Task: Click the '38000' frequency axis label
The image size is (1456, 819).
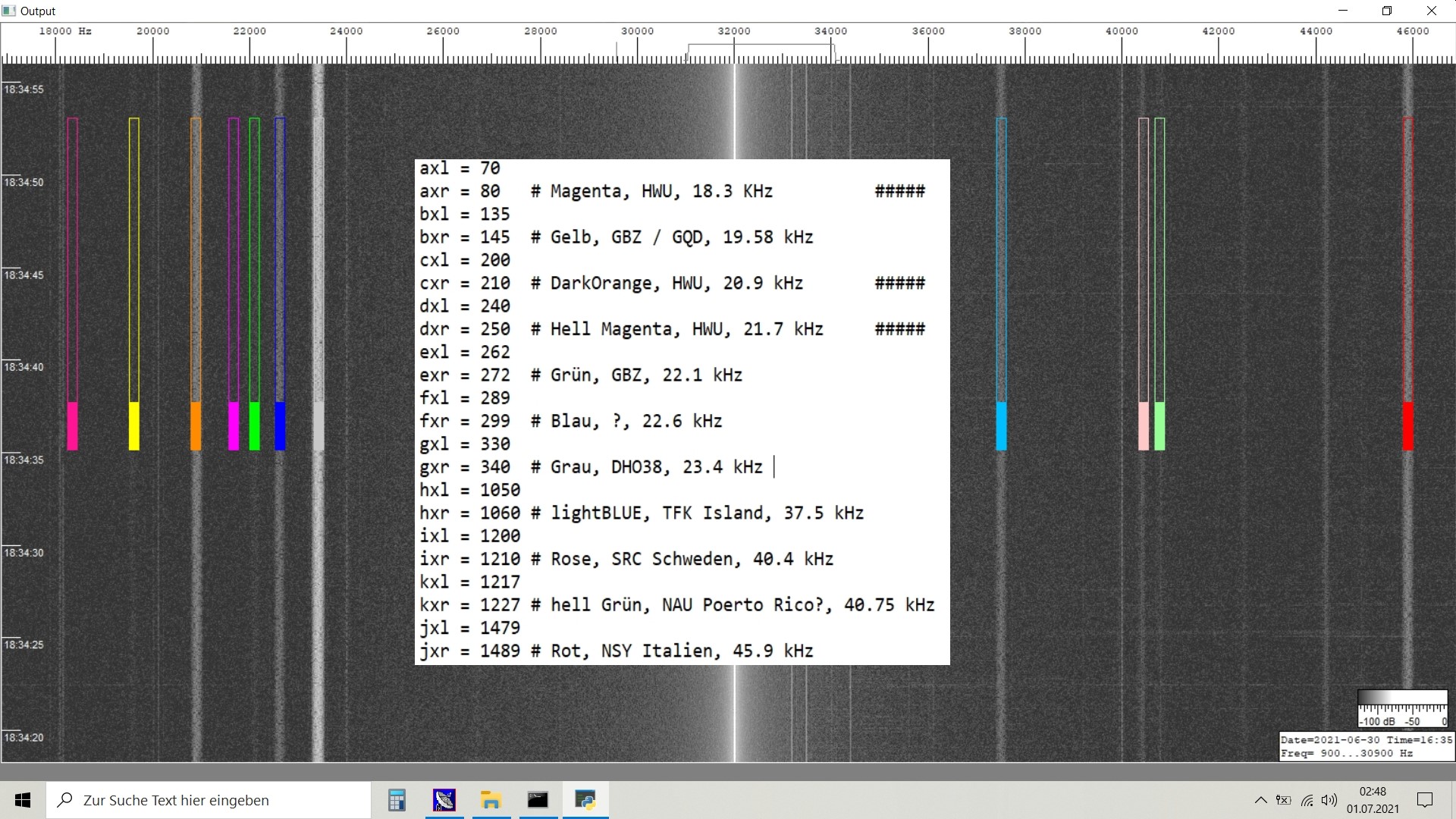Action: pos(1025,31)
